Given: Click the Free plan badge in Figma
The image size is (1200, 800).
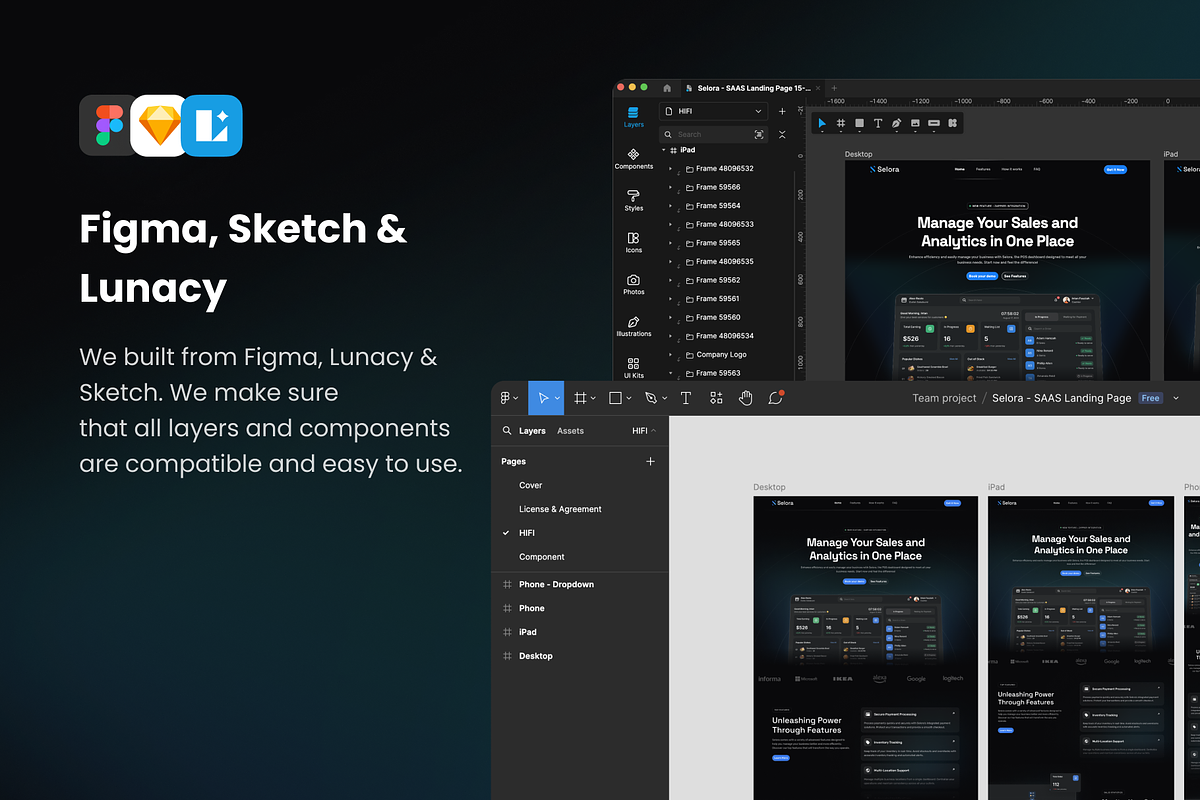Looking at the screenshot, I should click(1150, 398).
